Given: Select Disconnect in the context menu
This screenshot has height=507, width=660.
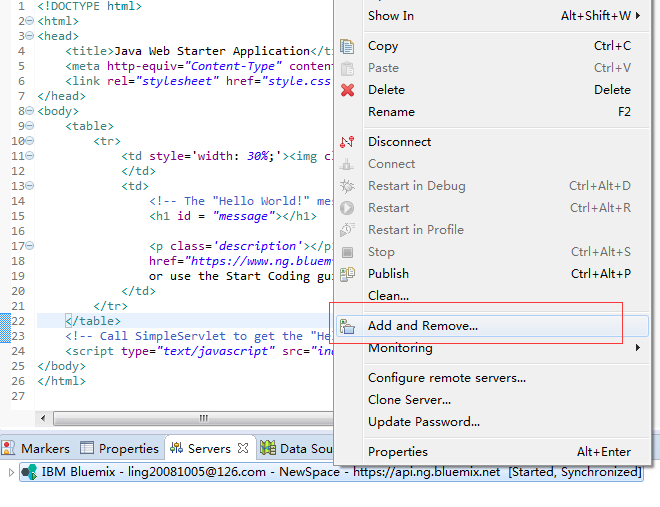Looking at the screenshot, I should point(492,142).
